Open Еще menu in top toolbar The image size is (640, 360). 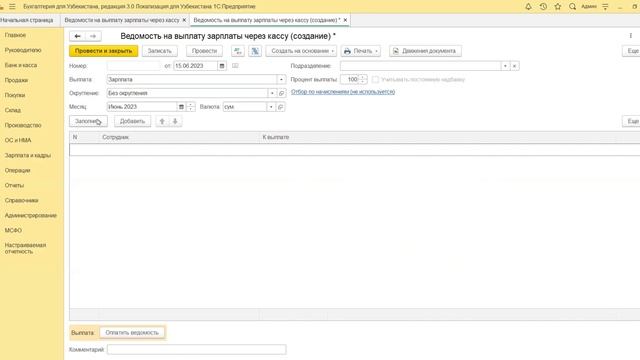point(631,51)
